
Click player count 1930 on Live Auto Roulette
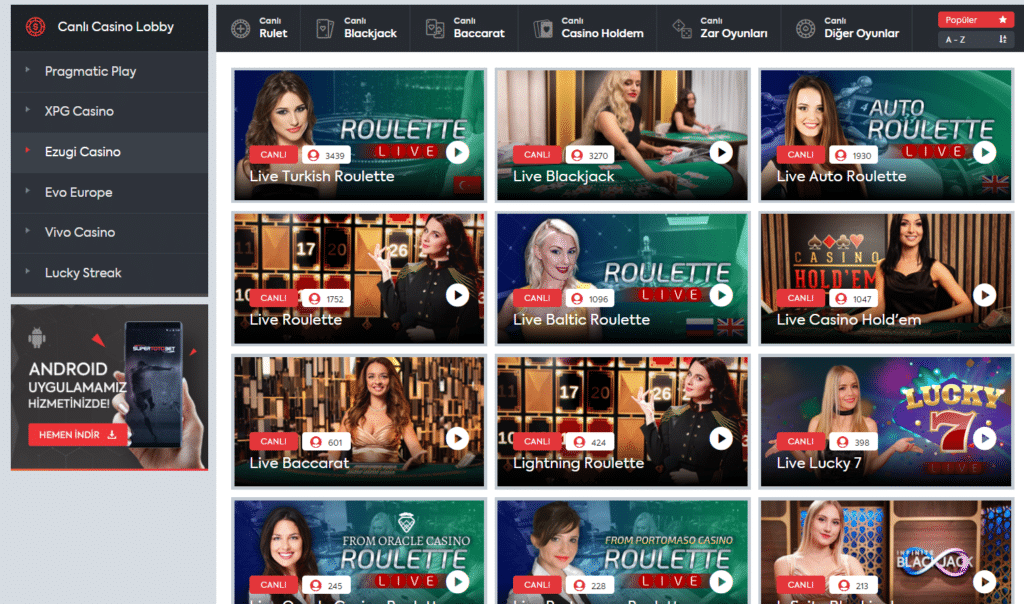[x=854, y=155]
